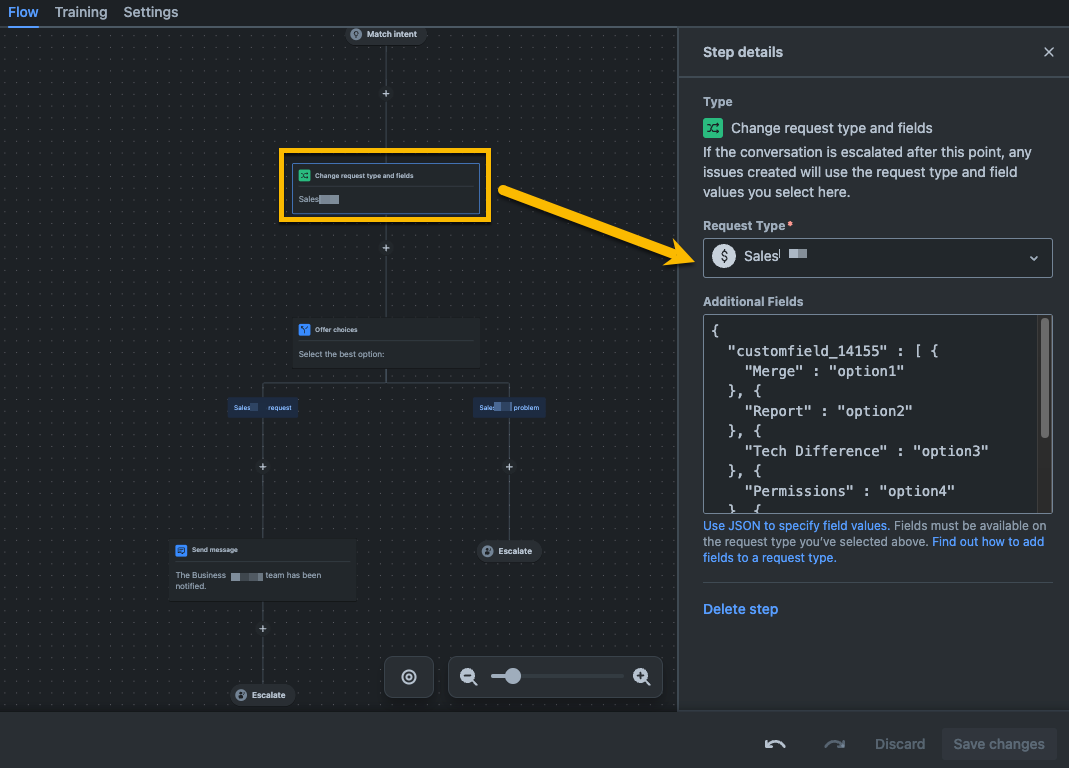Screen dimensions: 1069x768
Task: Click 'Select the best option:' text
Action: pos(342,354)
